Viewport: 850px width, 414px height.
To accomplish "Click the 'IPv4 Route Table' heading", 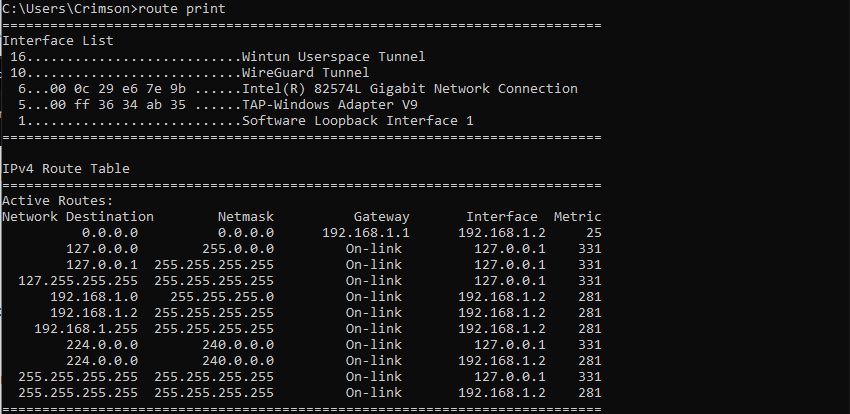I will point(66,169).
